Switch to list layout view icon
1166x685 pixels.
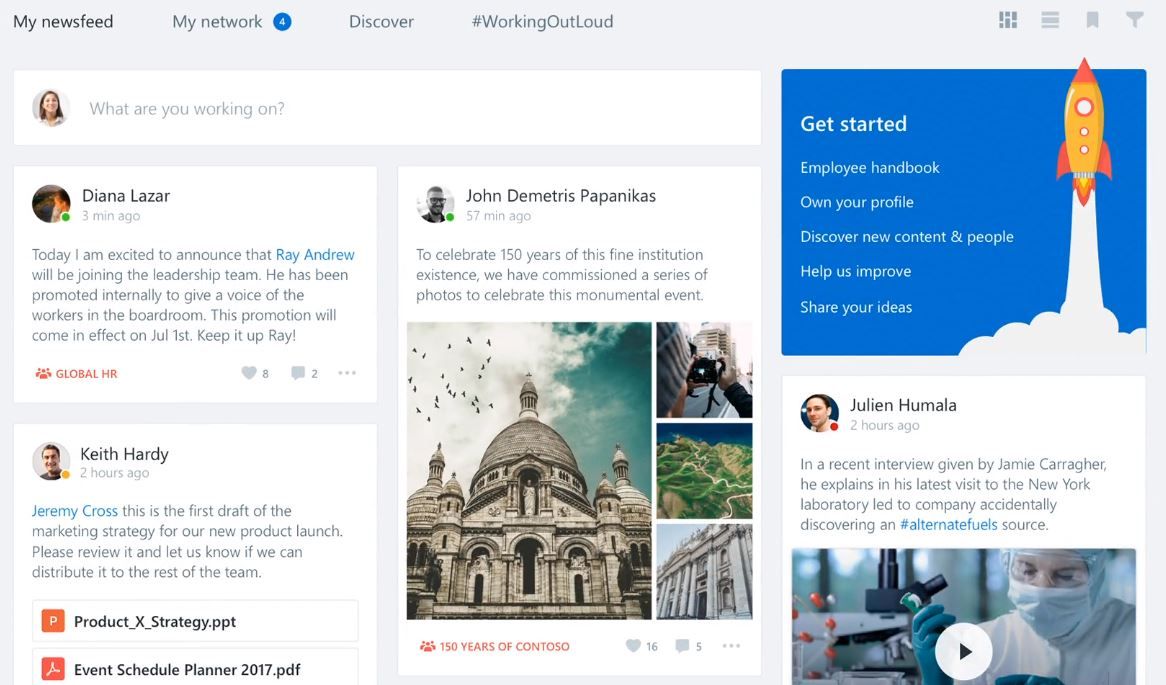(1050, 20)
